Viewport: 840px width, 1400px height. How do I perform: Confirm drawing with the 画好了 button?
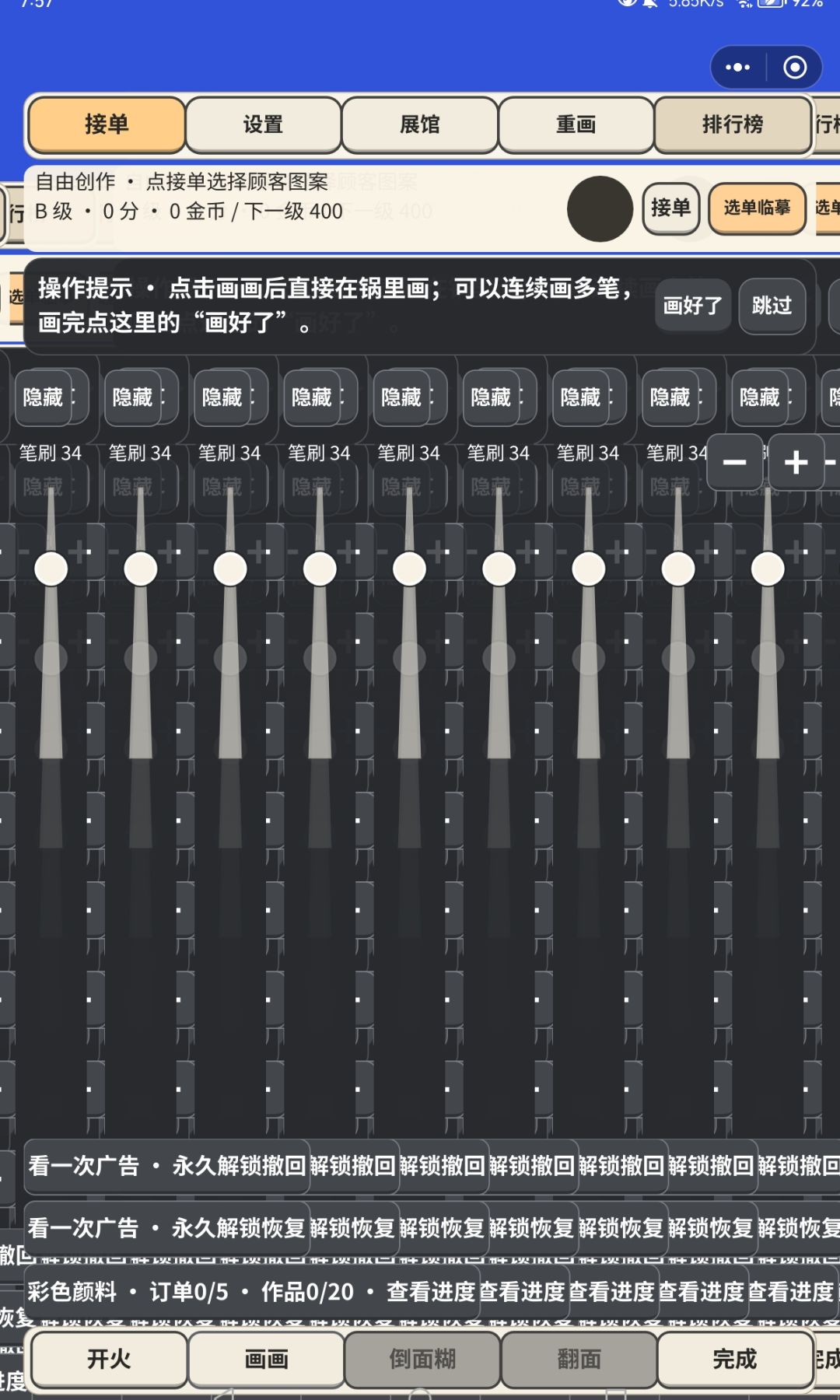coord(692,306)
